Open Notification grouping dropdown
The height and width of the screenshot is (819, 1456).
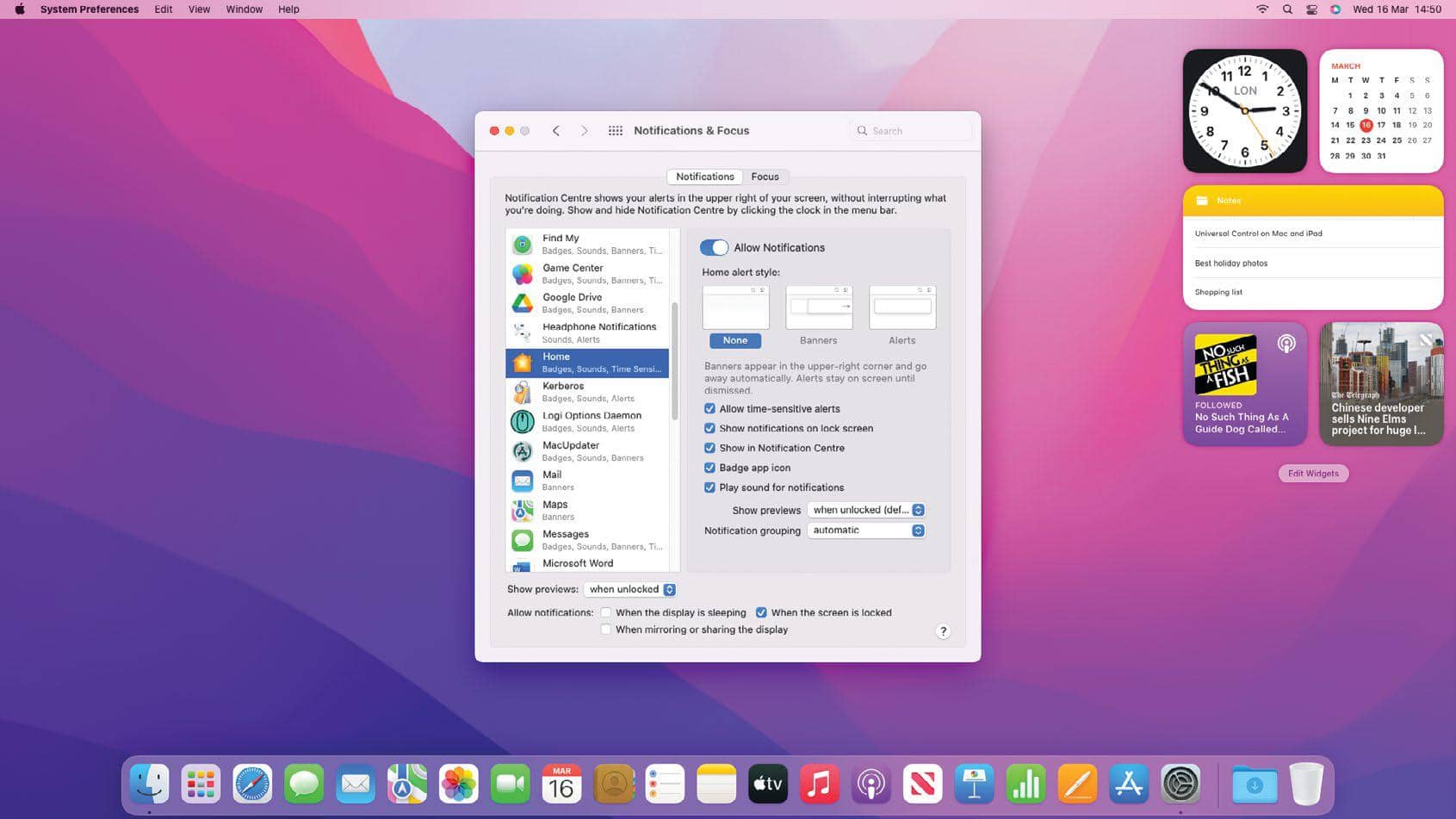866,530
